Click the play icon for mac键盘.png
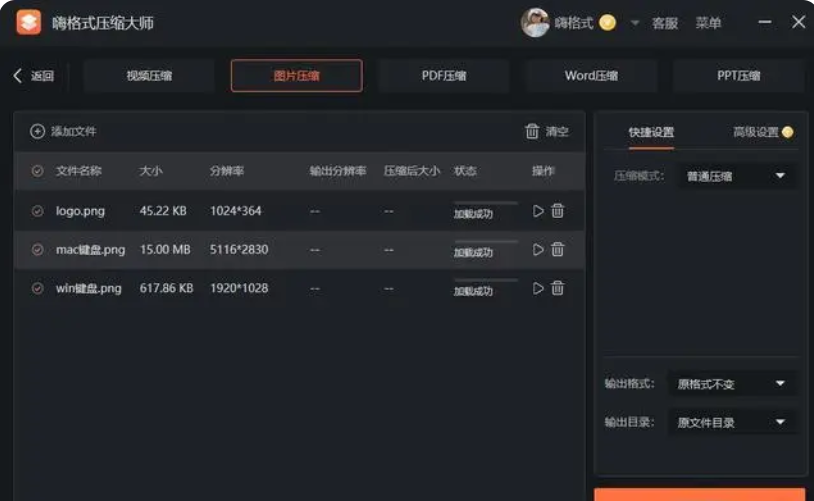Screen dimensions: 814x501 (538, 250)
